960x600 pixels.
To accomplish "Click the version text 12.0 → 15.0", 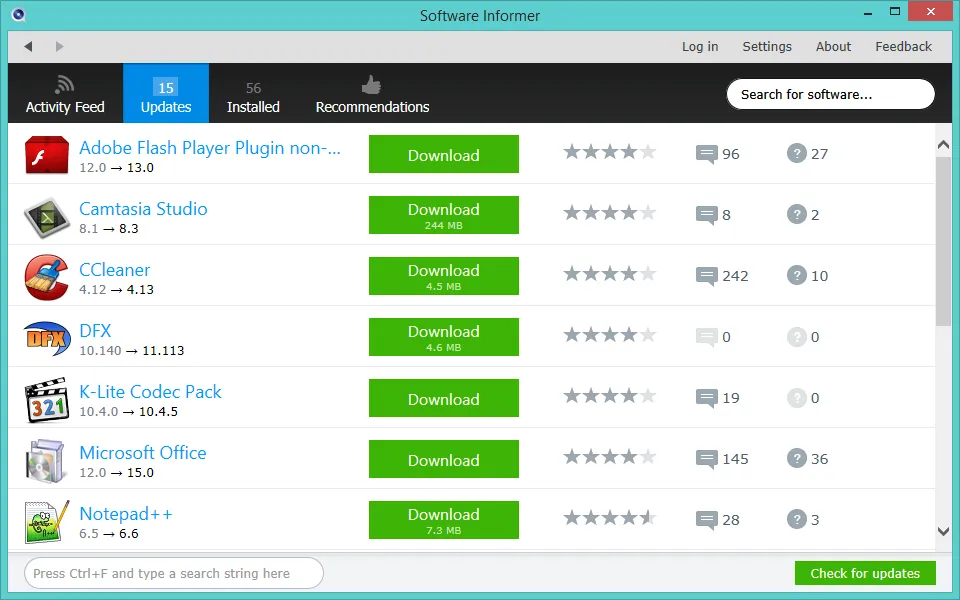I will 116,473.
